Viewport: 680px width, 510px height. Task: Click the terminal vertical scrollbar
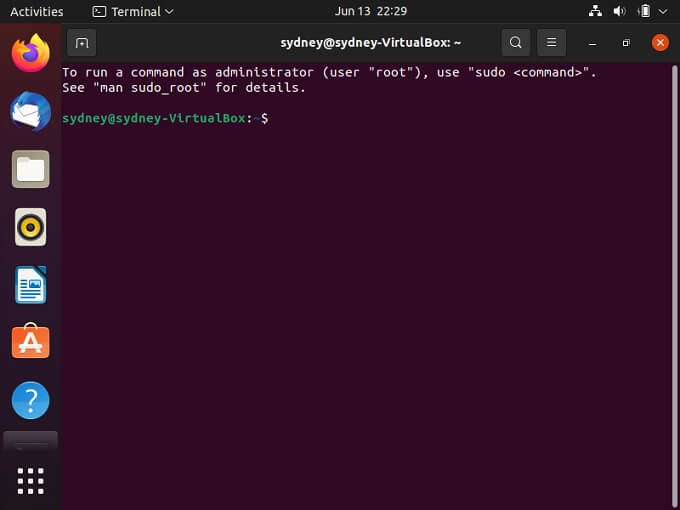(x=674, y=286)
